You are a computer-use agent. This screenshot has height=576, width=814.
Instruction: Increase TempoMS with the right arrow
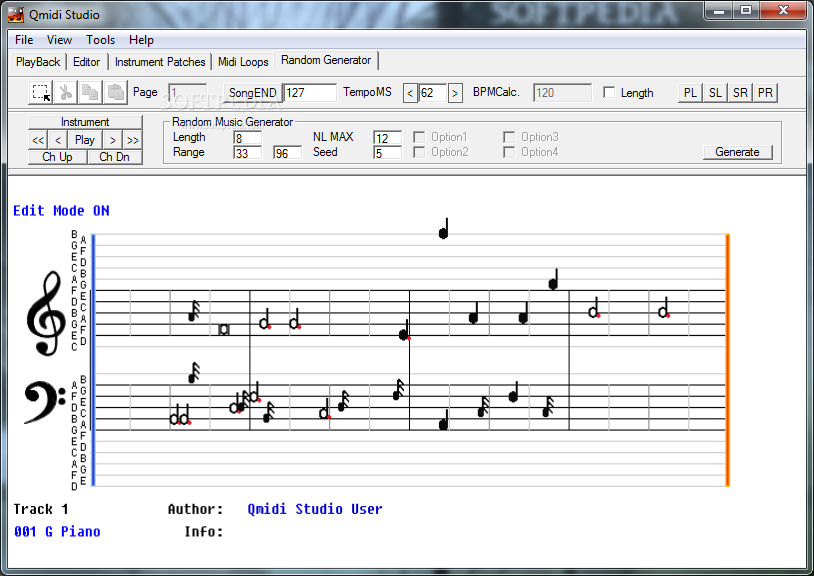[455, 93]
